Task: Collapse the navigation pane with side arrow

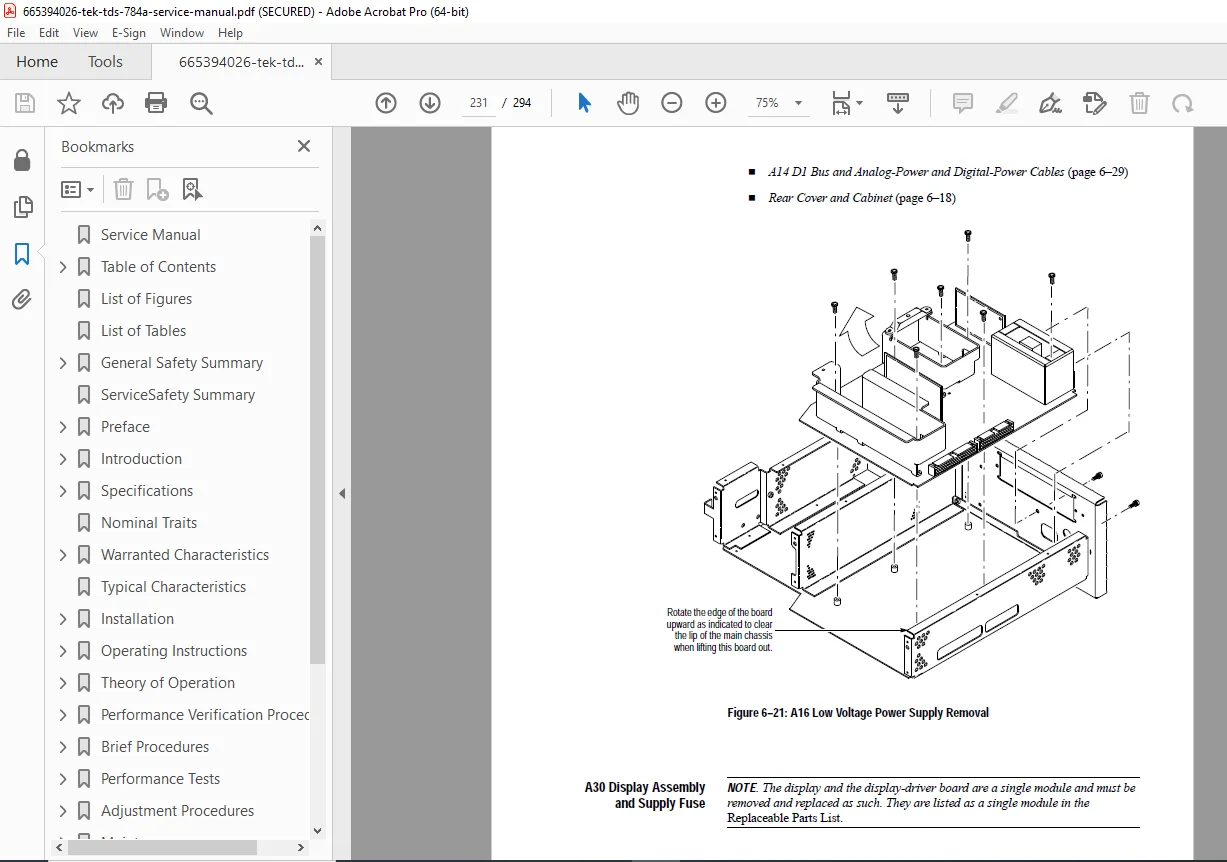Action: [342, 493]
